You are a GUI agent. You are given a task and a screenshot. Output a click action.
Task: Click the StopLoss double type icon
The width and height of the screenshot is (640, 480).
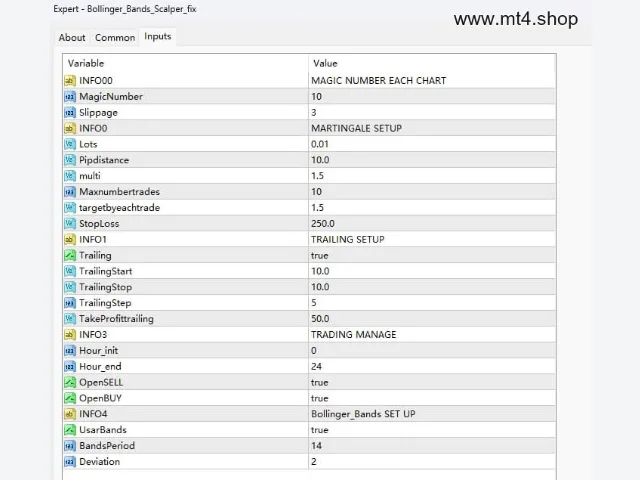coord(70,224)
